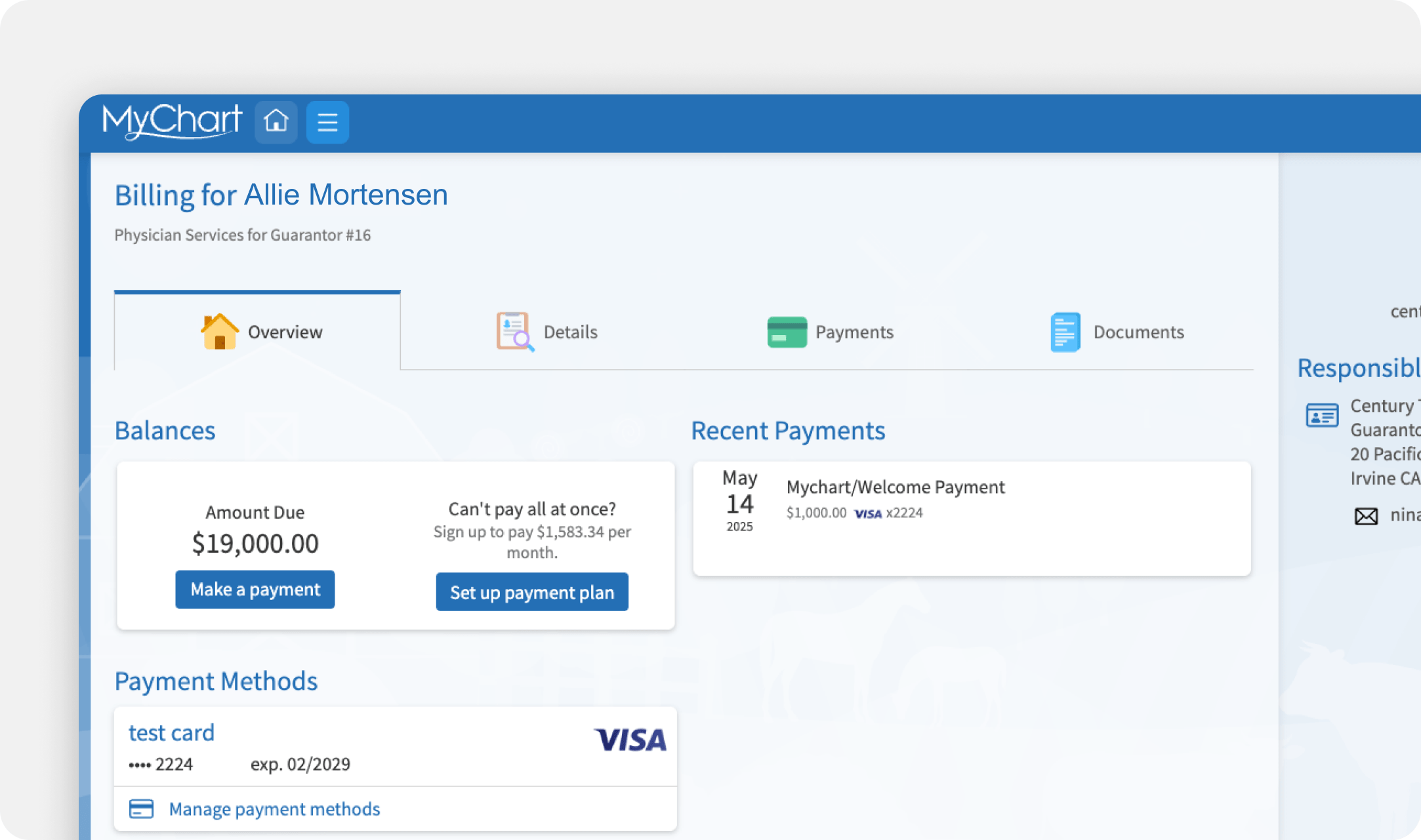
Task: Click the blue Documents page icon
Action: coord(1065,332)
